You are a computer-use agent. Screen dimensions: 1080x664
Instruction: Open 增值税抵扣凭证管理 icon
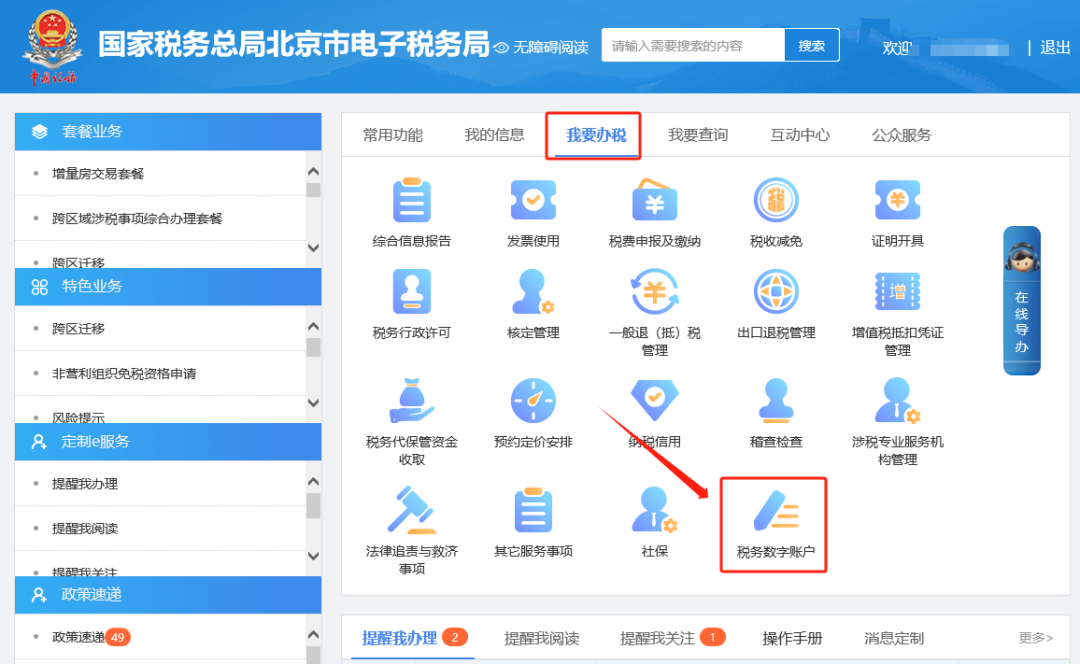(x=897, y=292)
